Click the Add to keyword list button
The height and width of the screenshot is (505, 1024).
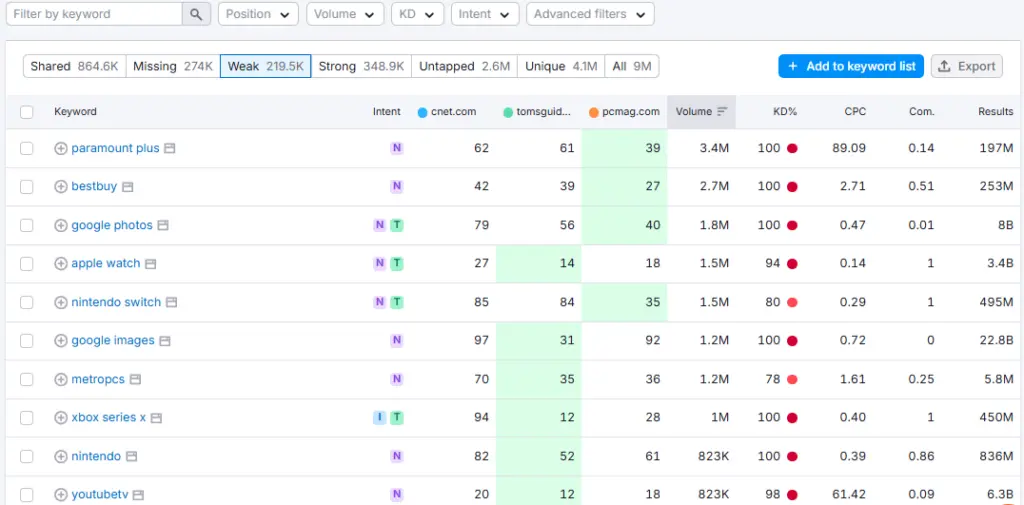point(850,66)
